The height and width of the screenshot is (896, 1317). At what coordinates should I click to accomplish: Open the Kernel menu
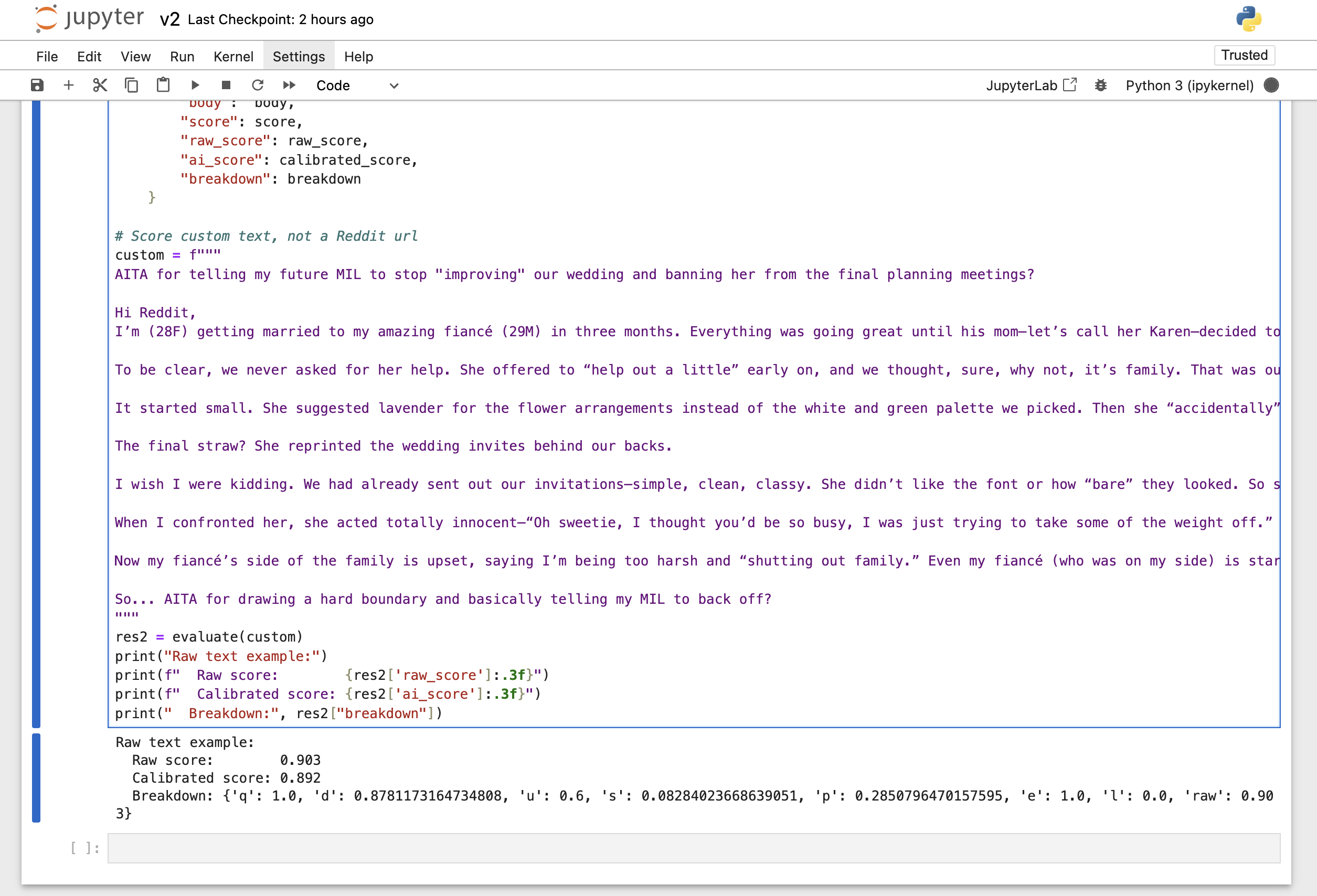(233, 56)
